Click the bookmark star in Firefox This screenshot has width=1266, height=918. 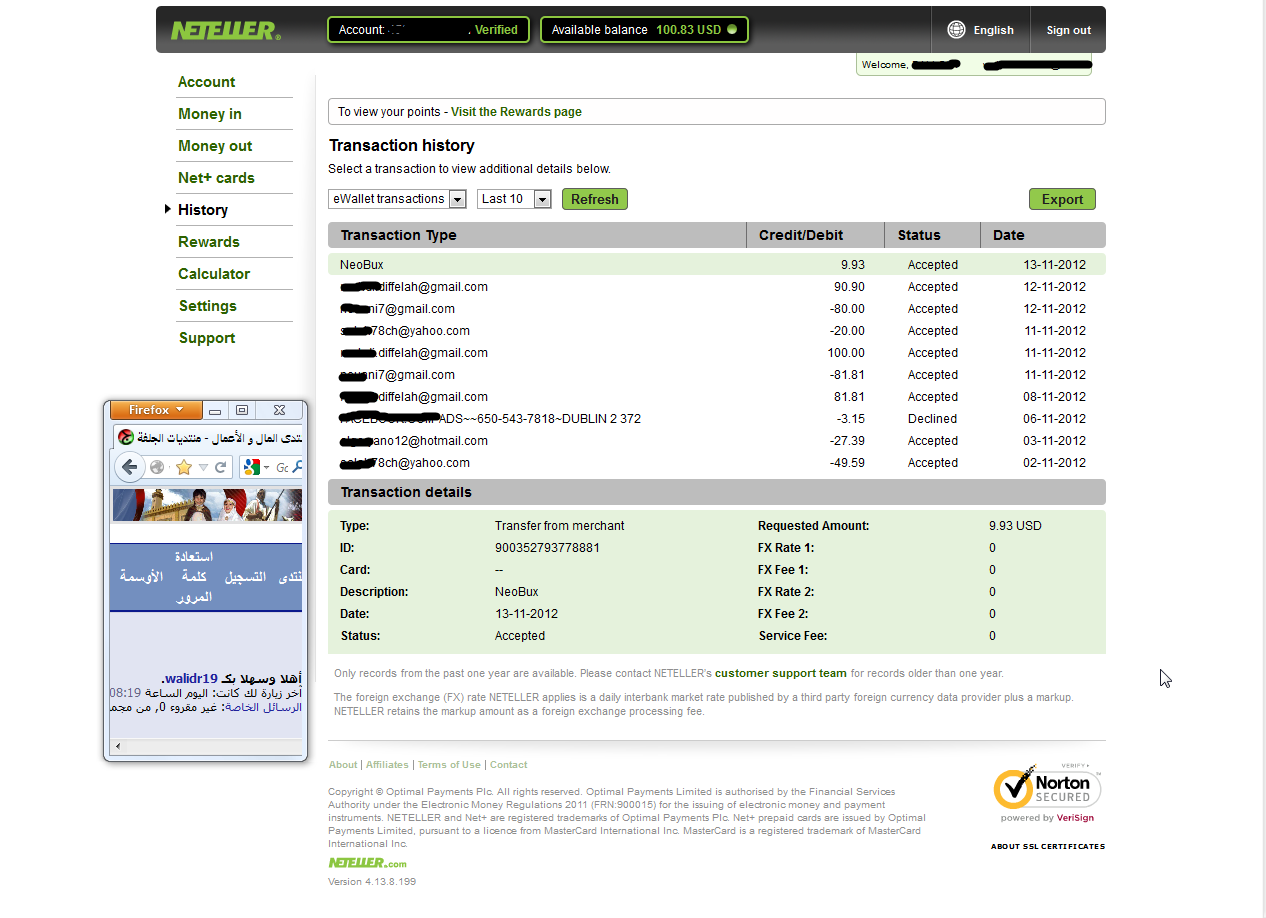[184, 467]
